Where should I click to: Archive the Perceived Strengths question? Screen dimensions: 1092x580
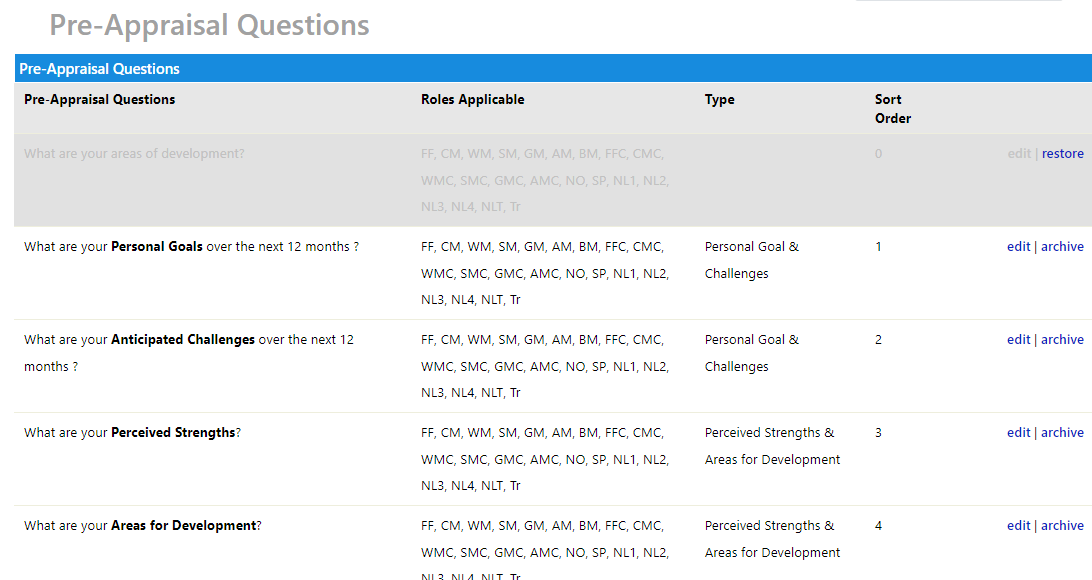(x=1062, y=432)
